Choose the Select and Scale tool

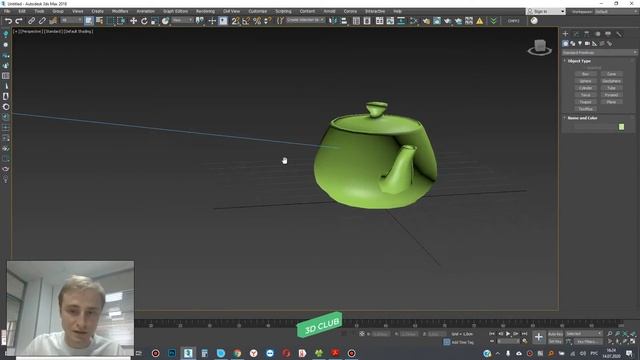pyautogui.click(x=155, y=21)
